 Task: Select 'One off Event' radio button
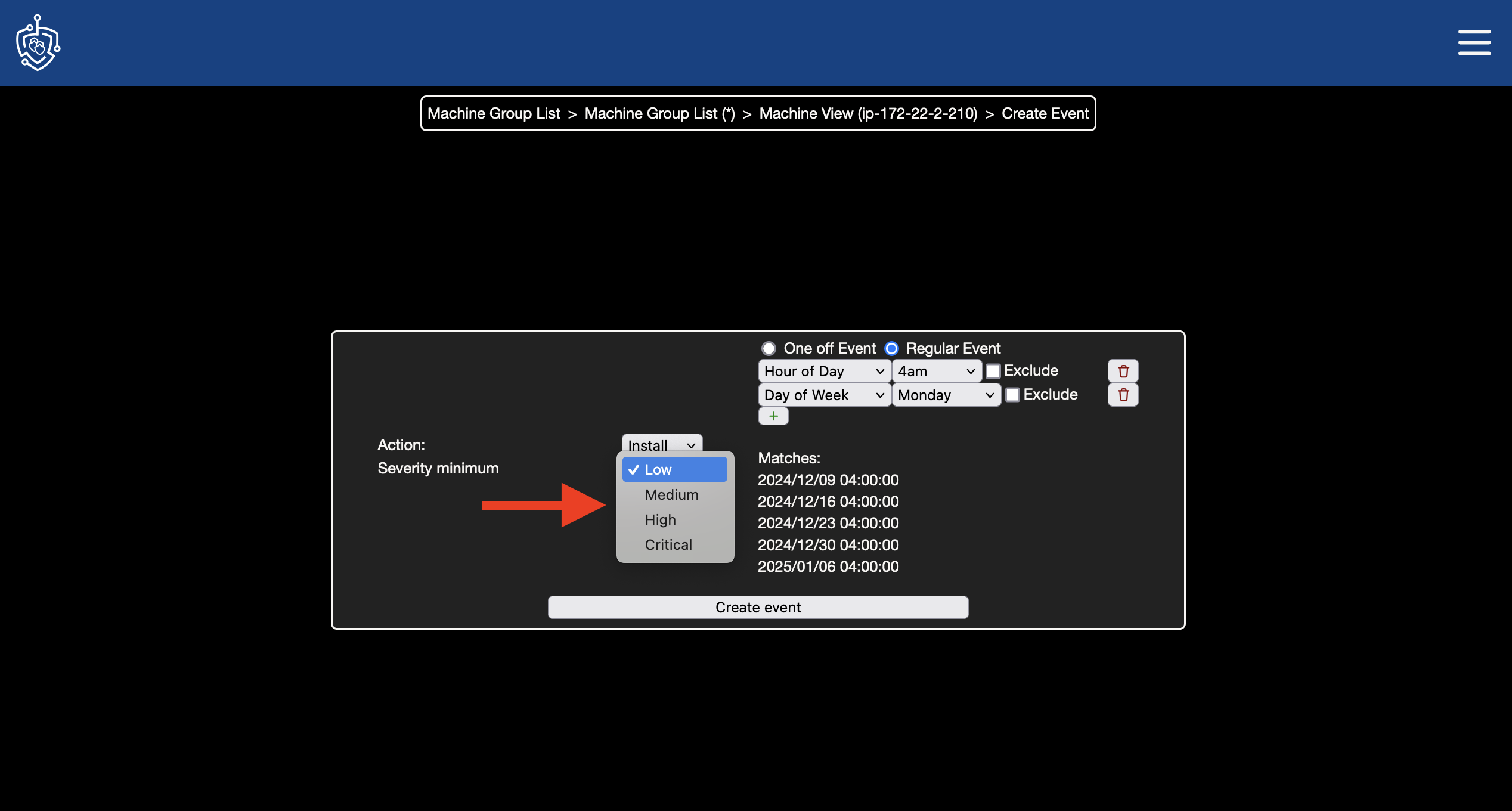[x=767, y=348]
